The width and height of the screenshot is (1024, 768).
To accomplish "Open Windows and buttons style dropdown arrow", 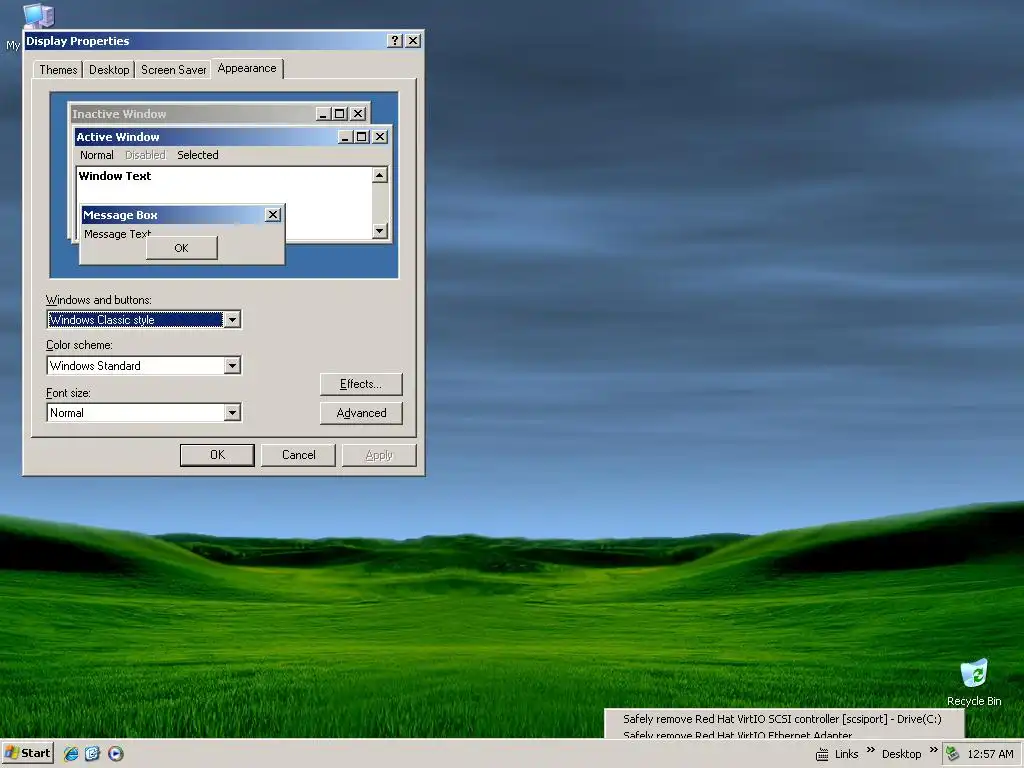I will [x=232, y=319].
